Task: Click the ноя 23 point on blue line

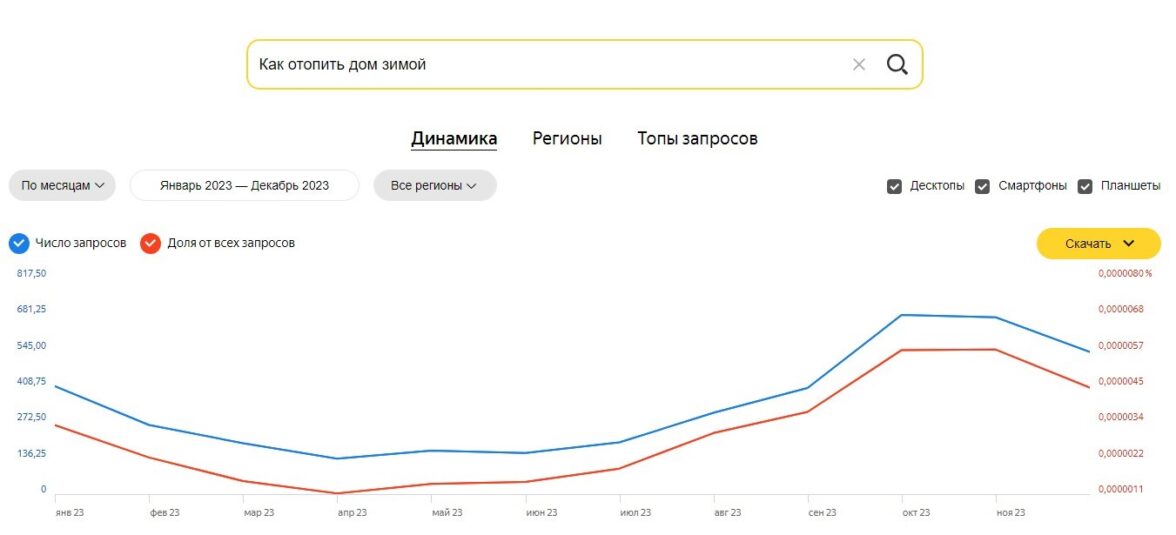Action: coord(996,318)
